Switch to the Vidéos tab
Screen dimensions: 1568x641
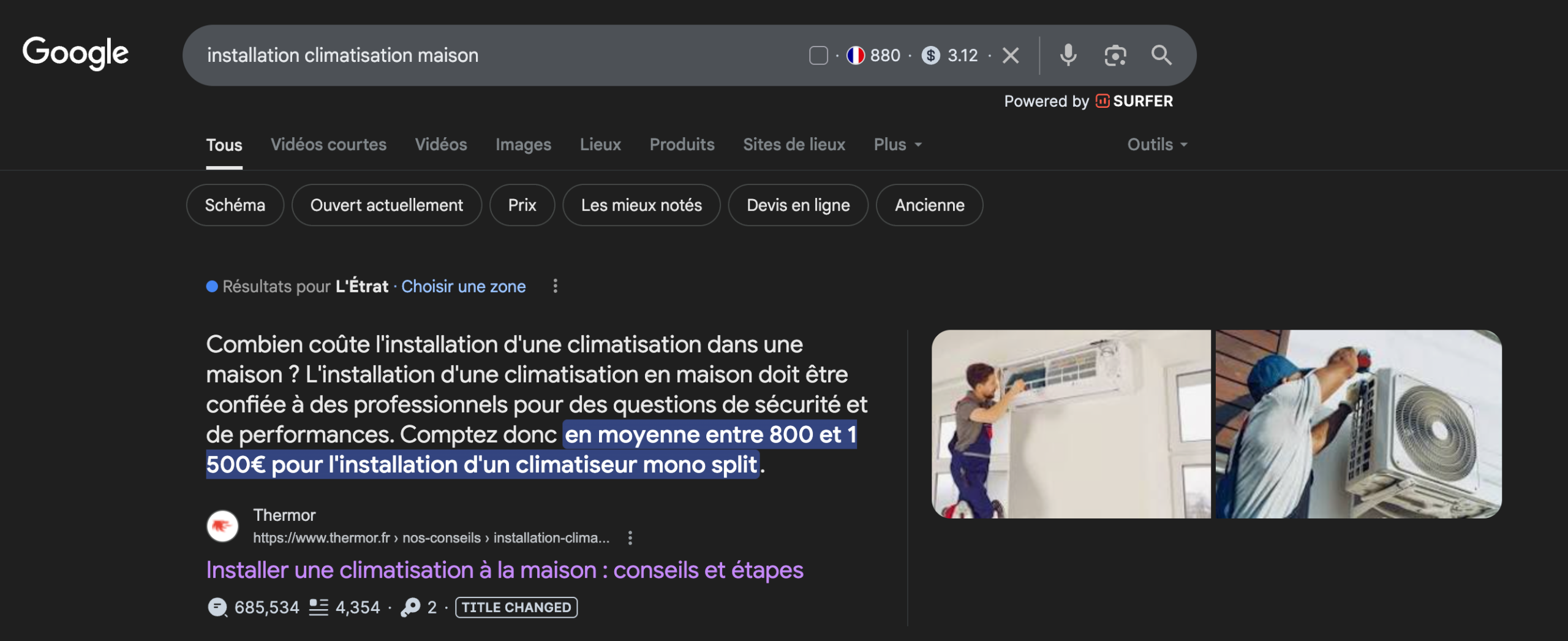tap(441, 145)
